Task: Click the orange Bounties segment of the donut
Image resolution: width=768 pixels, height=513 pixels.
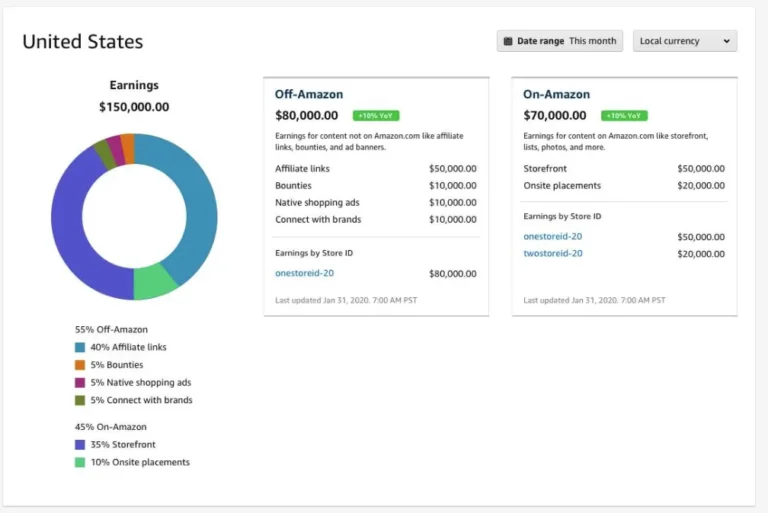Action: 128,148
